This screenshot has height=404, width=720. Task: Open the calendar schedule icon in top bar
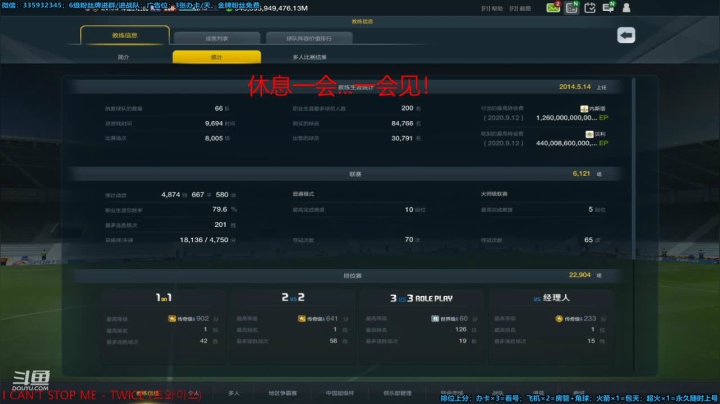590,7
